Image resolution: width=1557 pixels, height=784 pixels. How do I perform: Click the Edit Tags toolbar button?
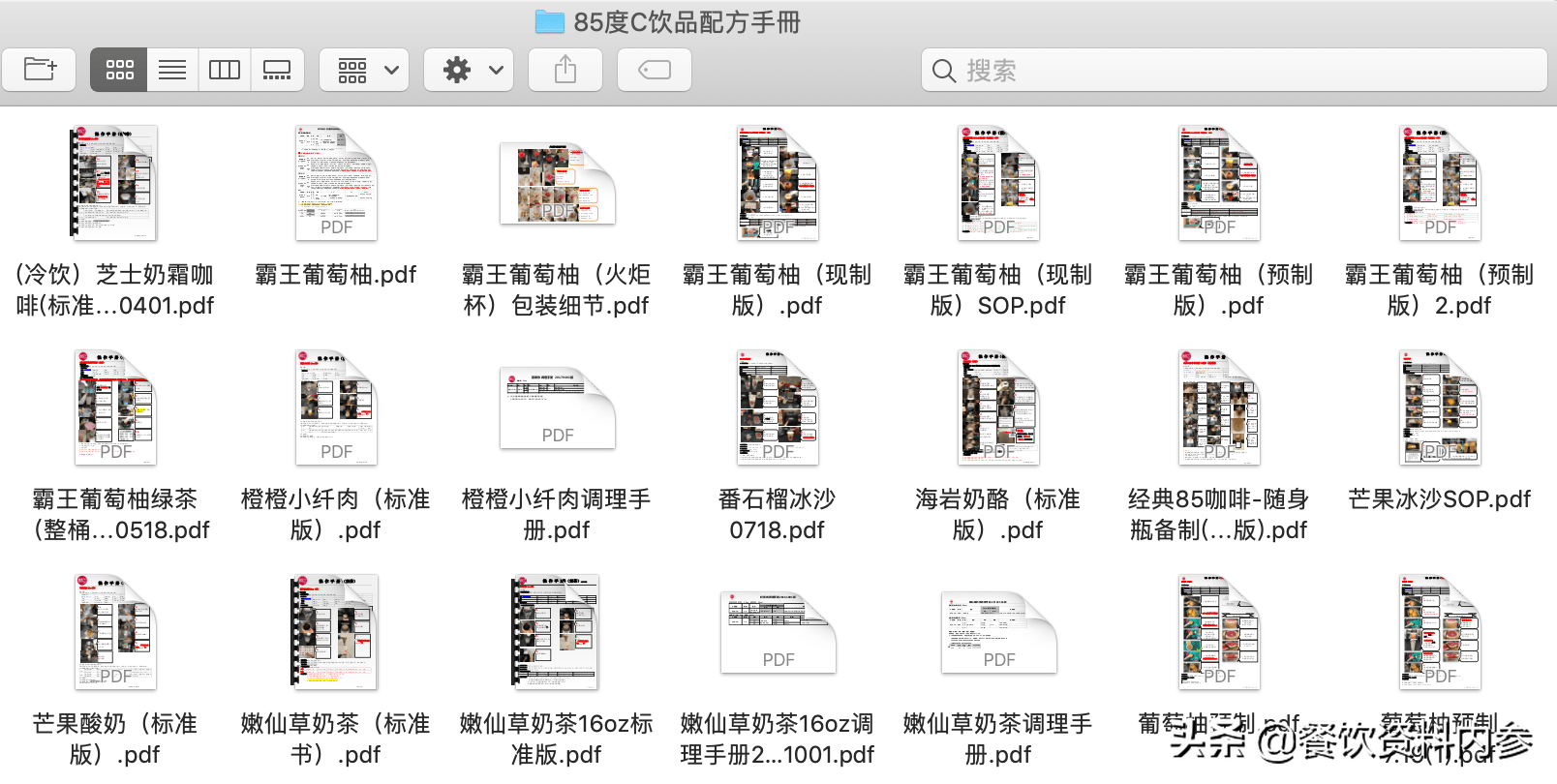coord(655,70)
